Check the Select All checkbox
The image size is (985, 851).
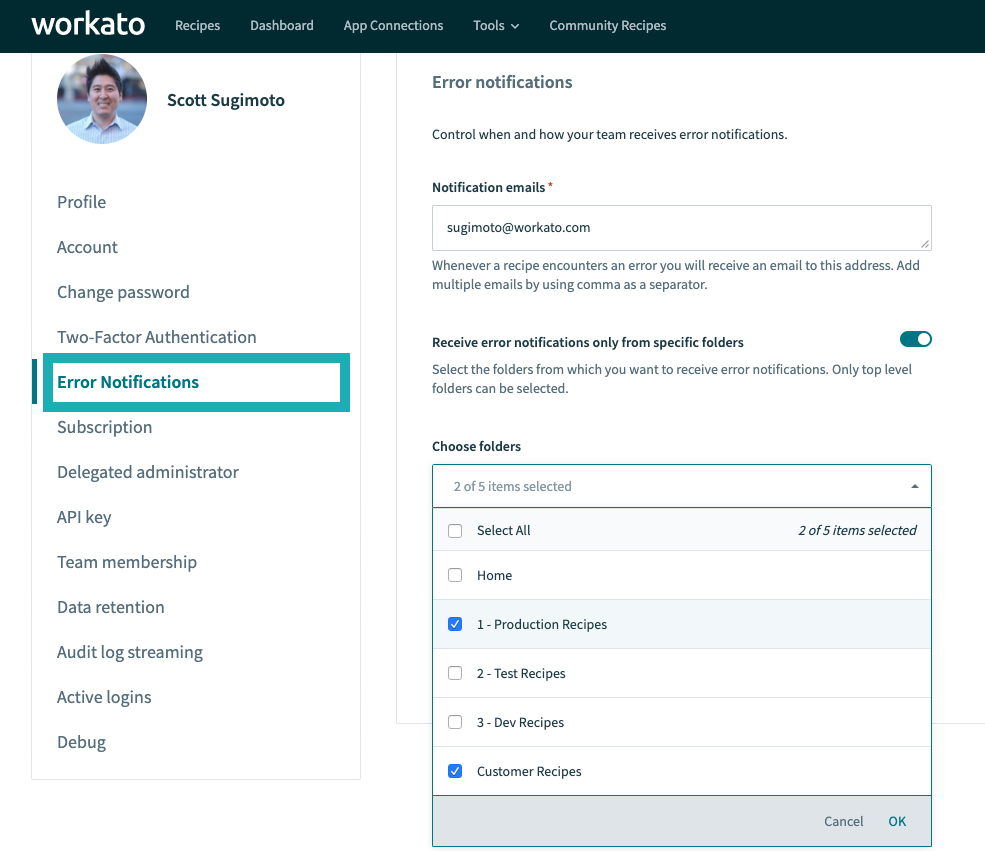tap(455, 531)
